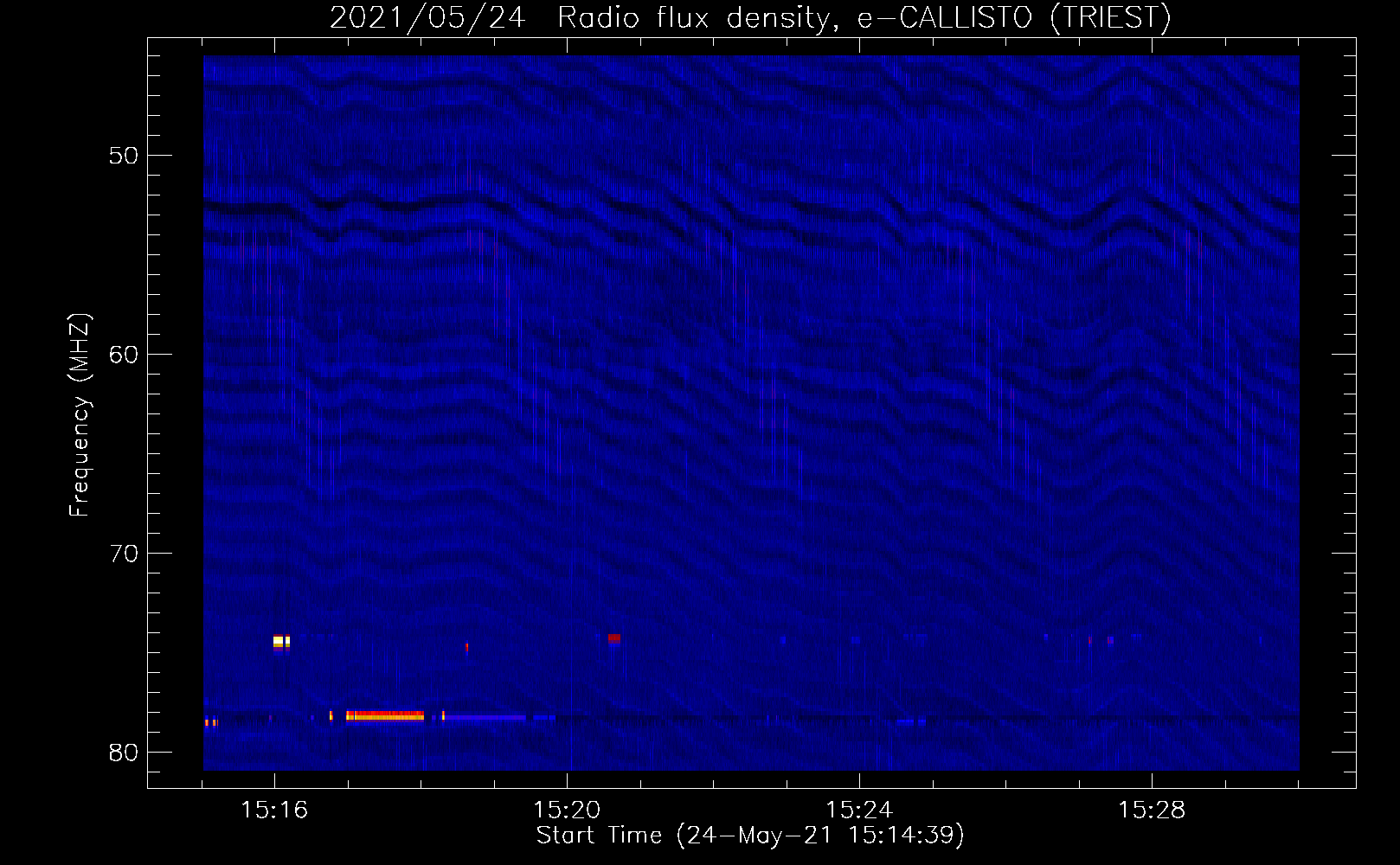Click the 15:16 time tick label
This screenshot has height=865, width=1400.
click(x=274, y=811)
